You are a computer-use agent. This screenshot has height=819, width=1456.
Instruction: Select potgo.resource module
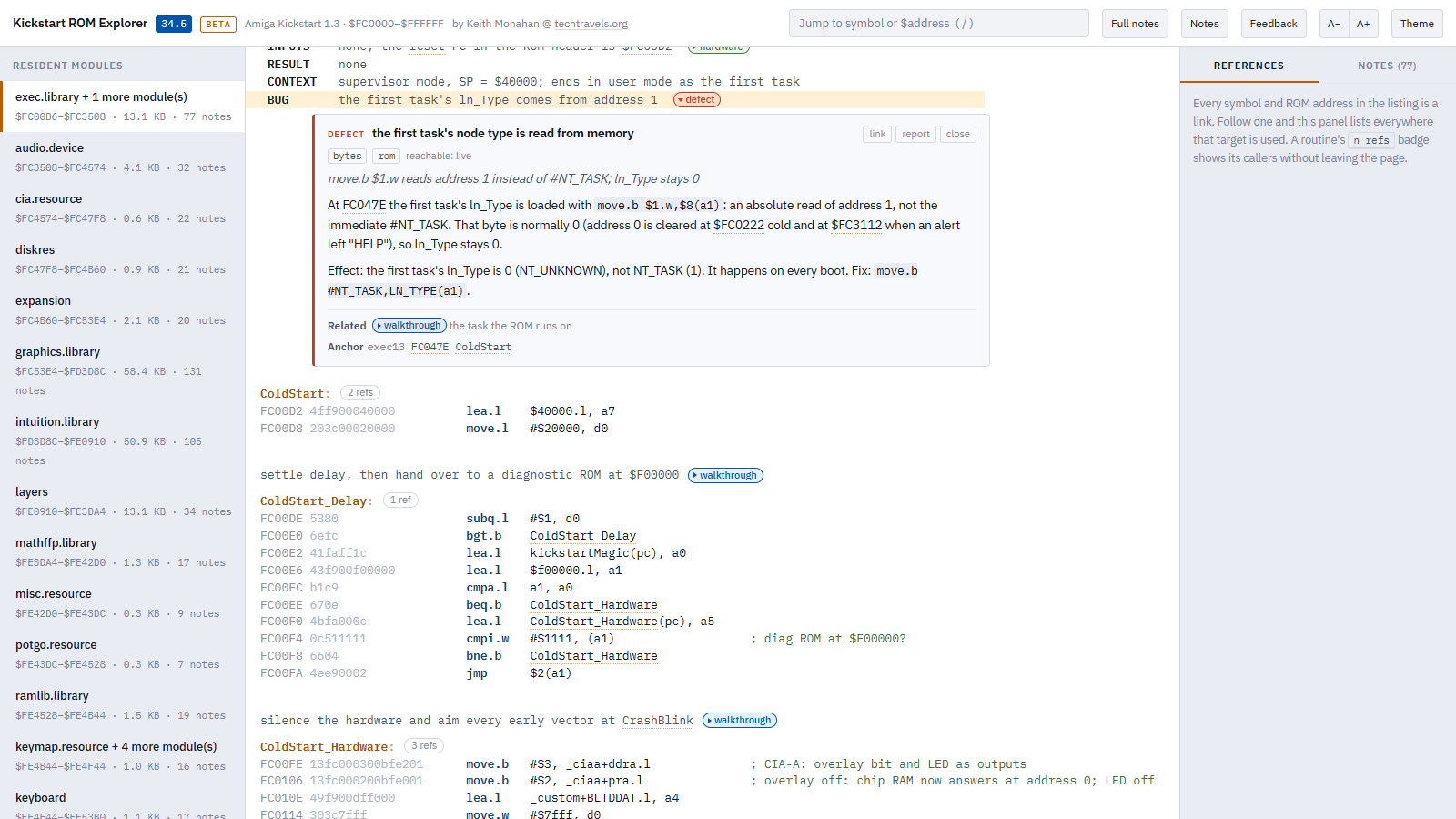[x=123, y=654]
